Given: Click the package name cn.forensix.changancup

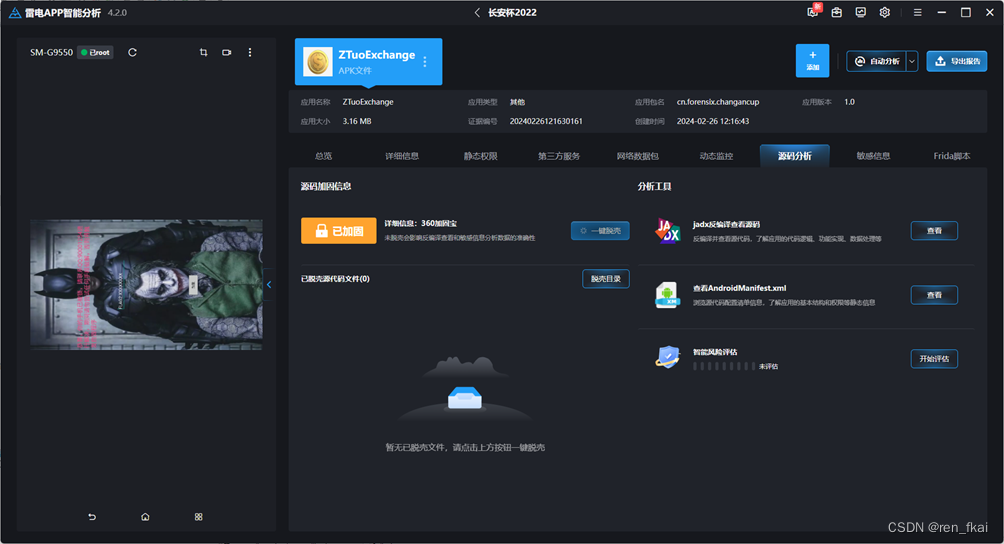Looking at the screenshot, I should point(718,102).
